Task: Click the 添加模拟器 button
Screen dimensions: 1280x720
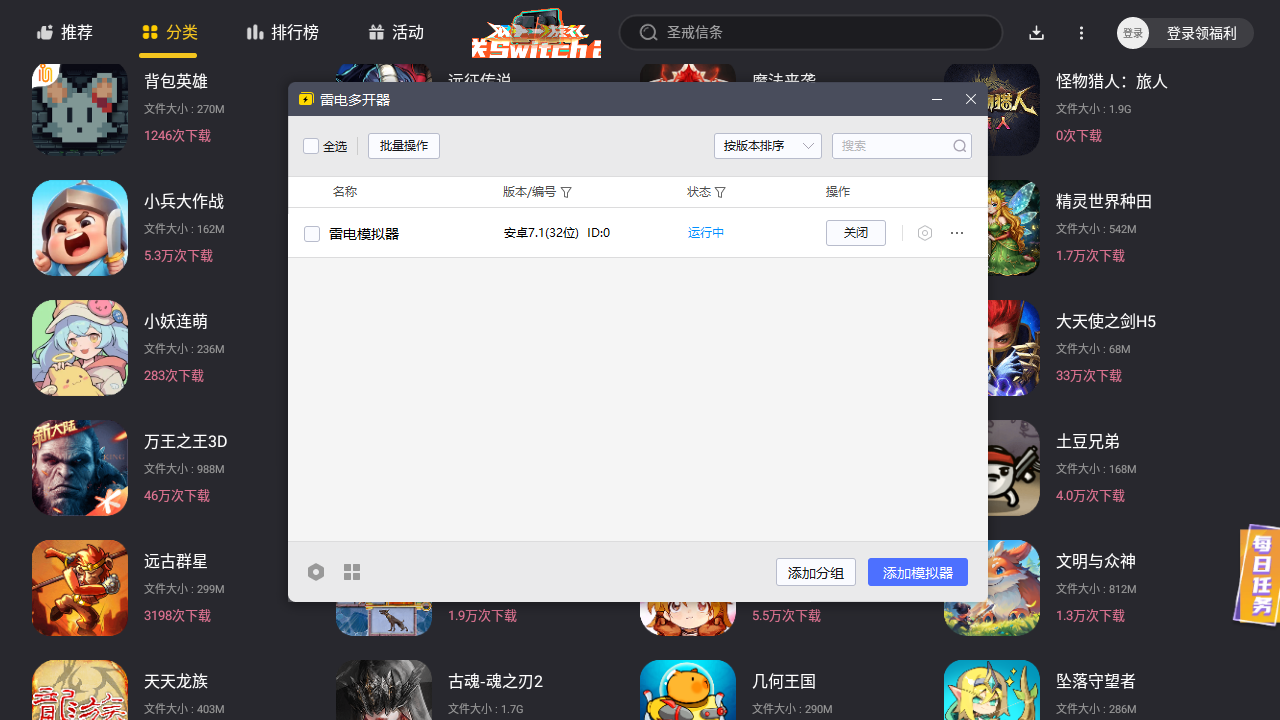Action: pyautogui.click(x=917, y=571)
